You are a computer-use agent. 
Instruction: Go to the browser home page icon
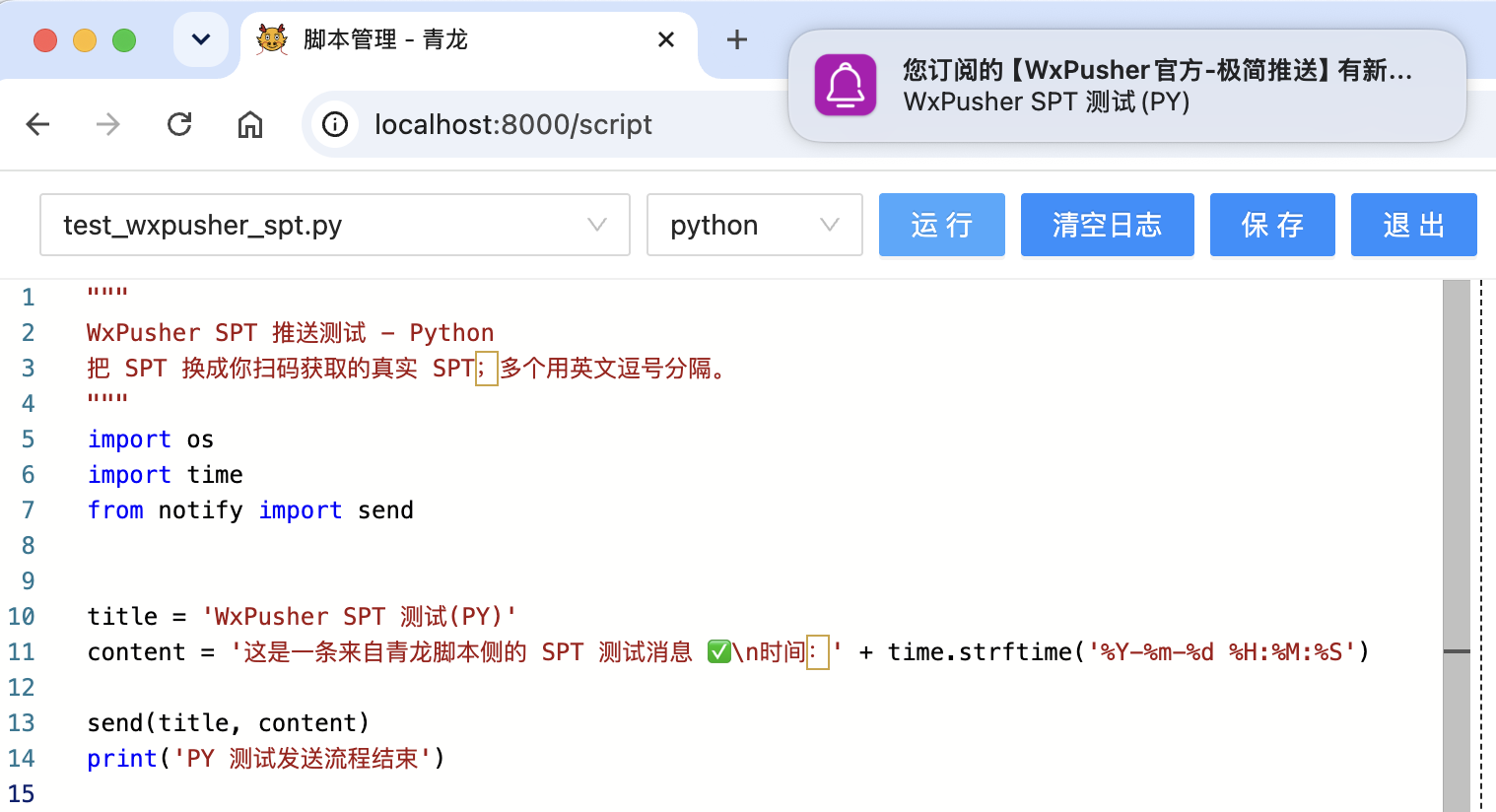[x=250, y=124]
